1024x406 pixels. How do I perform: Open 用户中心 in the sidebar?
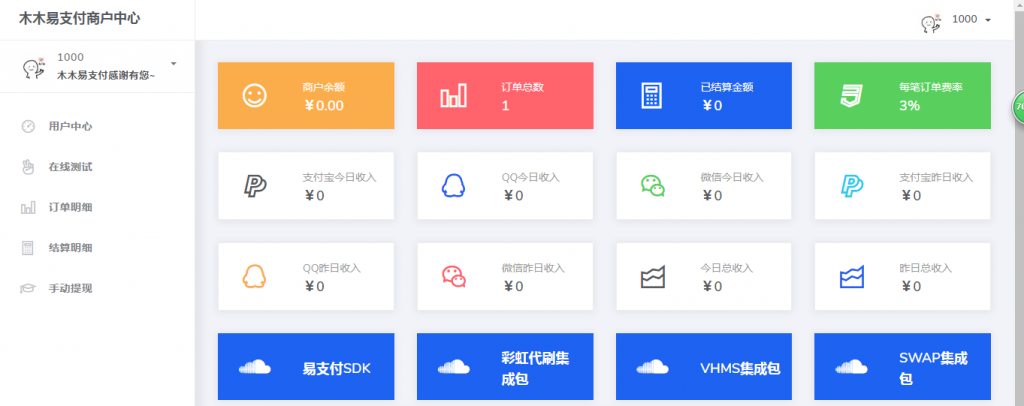(70, 126)
